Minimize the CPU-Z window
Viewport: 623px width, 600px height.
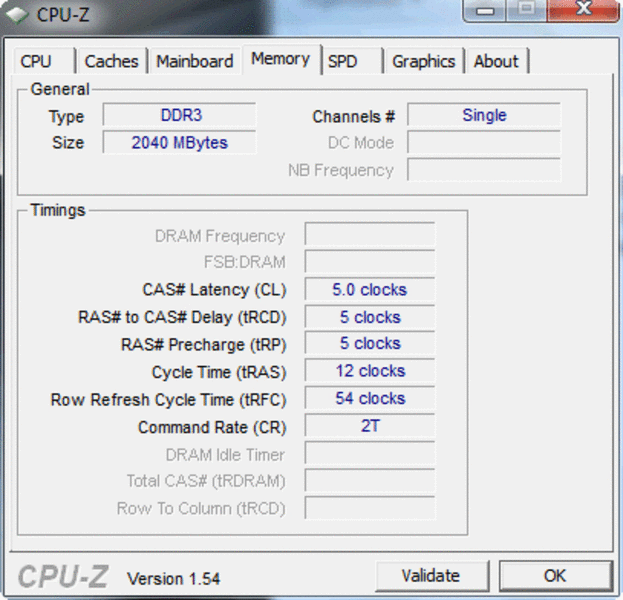pyautogui.click(x=485, y=10)
